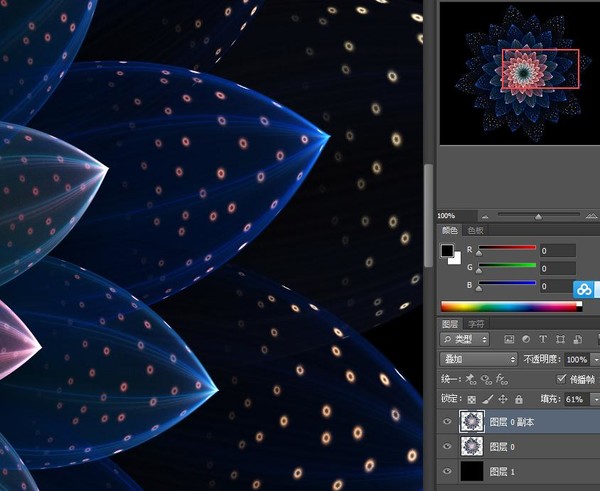Filter layers by adjustment layer icon
The width and height of the screenshot is (600, 491).
(x=526, y=339)
